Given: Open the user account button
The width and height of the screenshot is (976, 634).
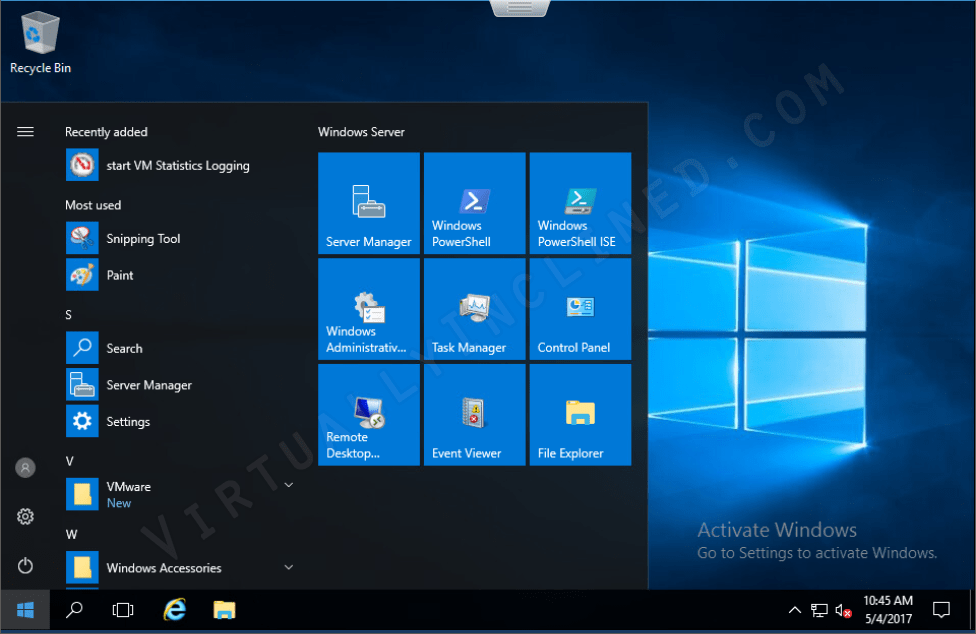Looking at the screenshot, I should pyautogui.click(x=26, y=467).
